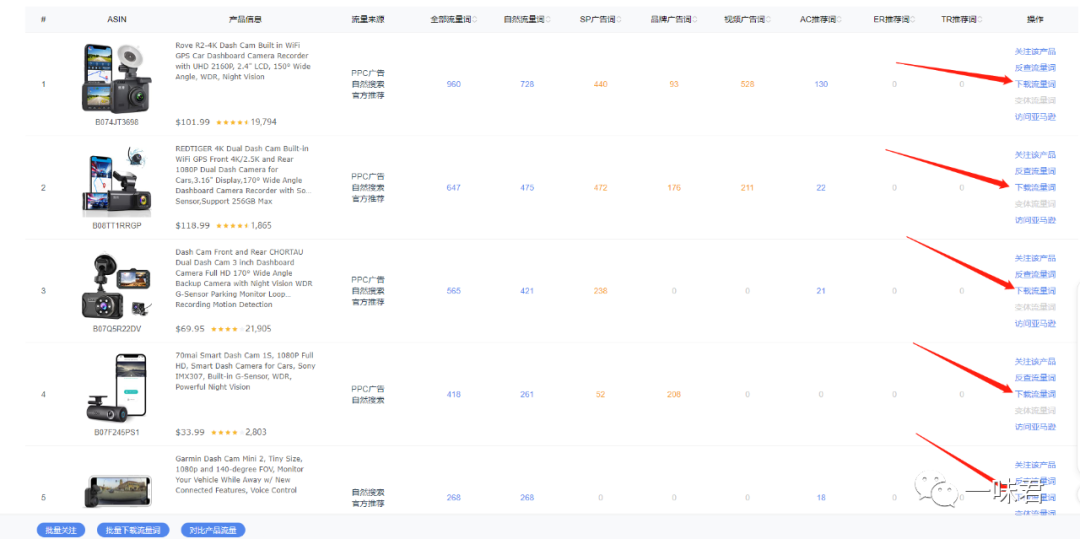The height and width of the screenshot is (539, 1080).
Task: Click the 238 SP ad words value
Action: click(x=601, y=290)
